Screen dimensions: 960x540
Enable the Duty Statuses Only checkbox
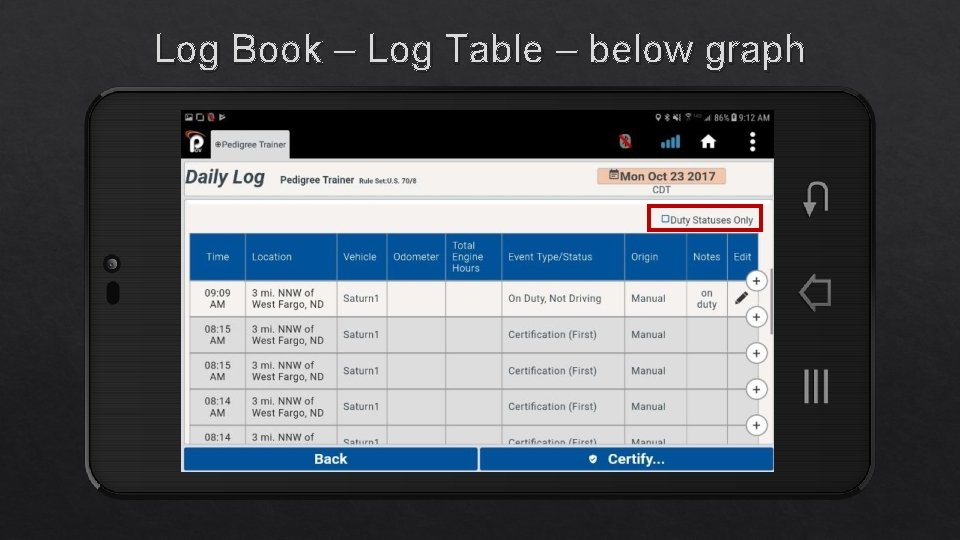click(x=665, y=219)
